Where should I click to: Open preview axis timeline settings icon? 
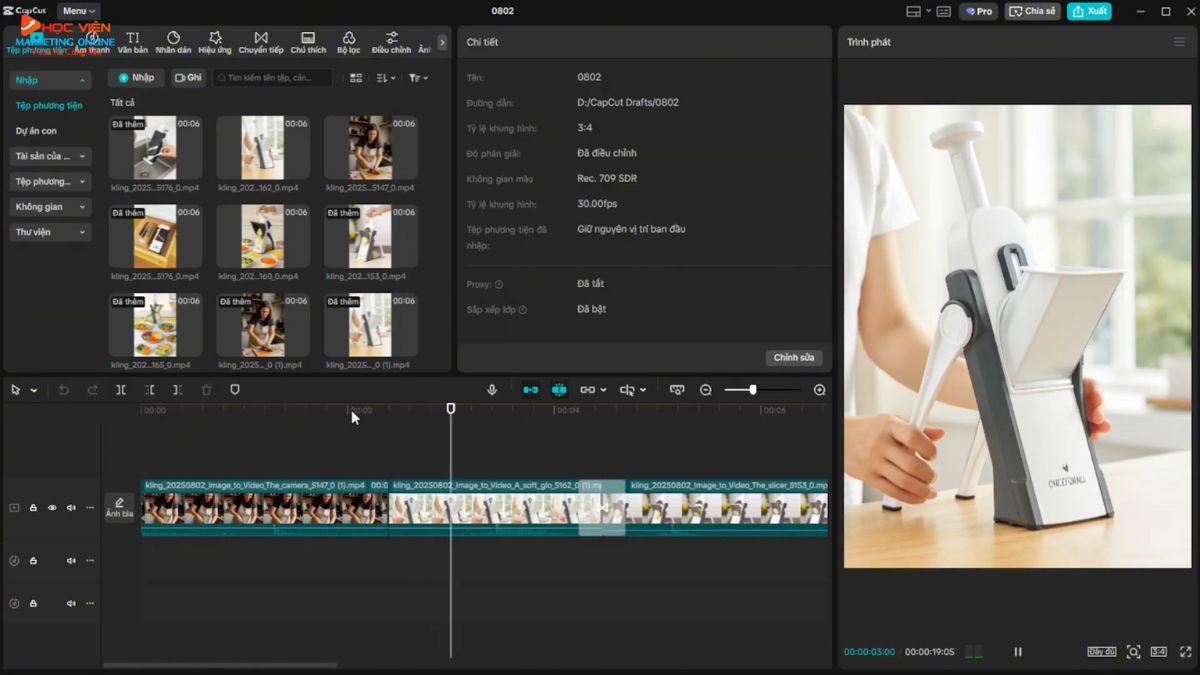click(x=677, y=390)
